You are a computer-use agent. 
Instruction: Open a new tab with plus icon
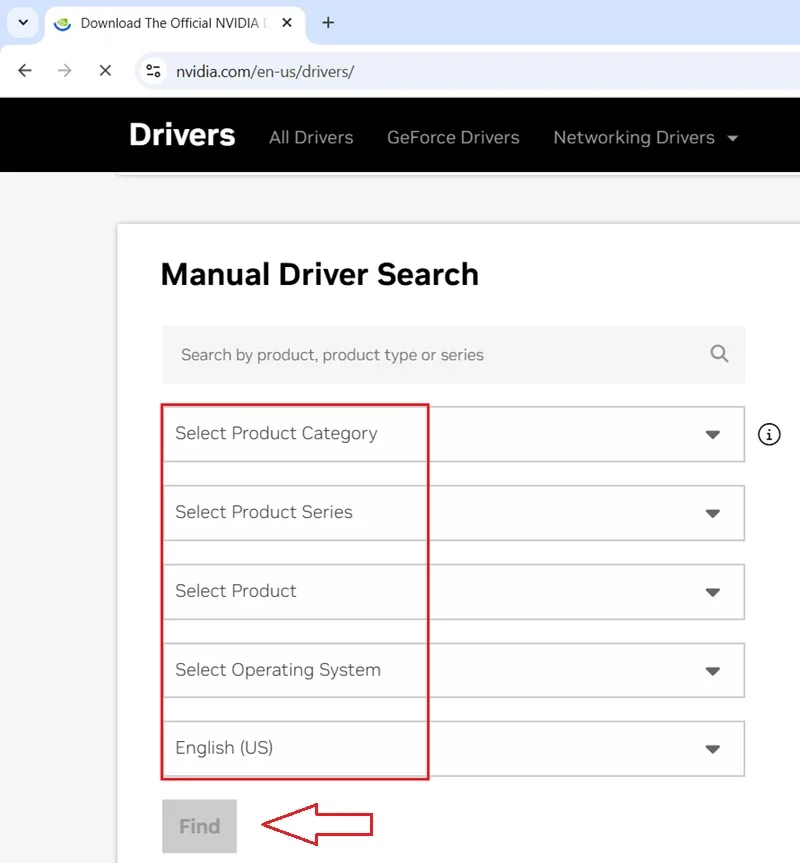[328, 23]
